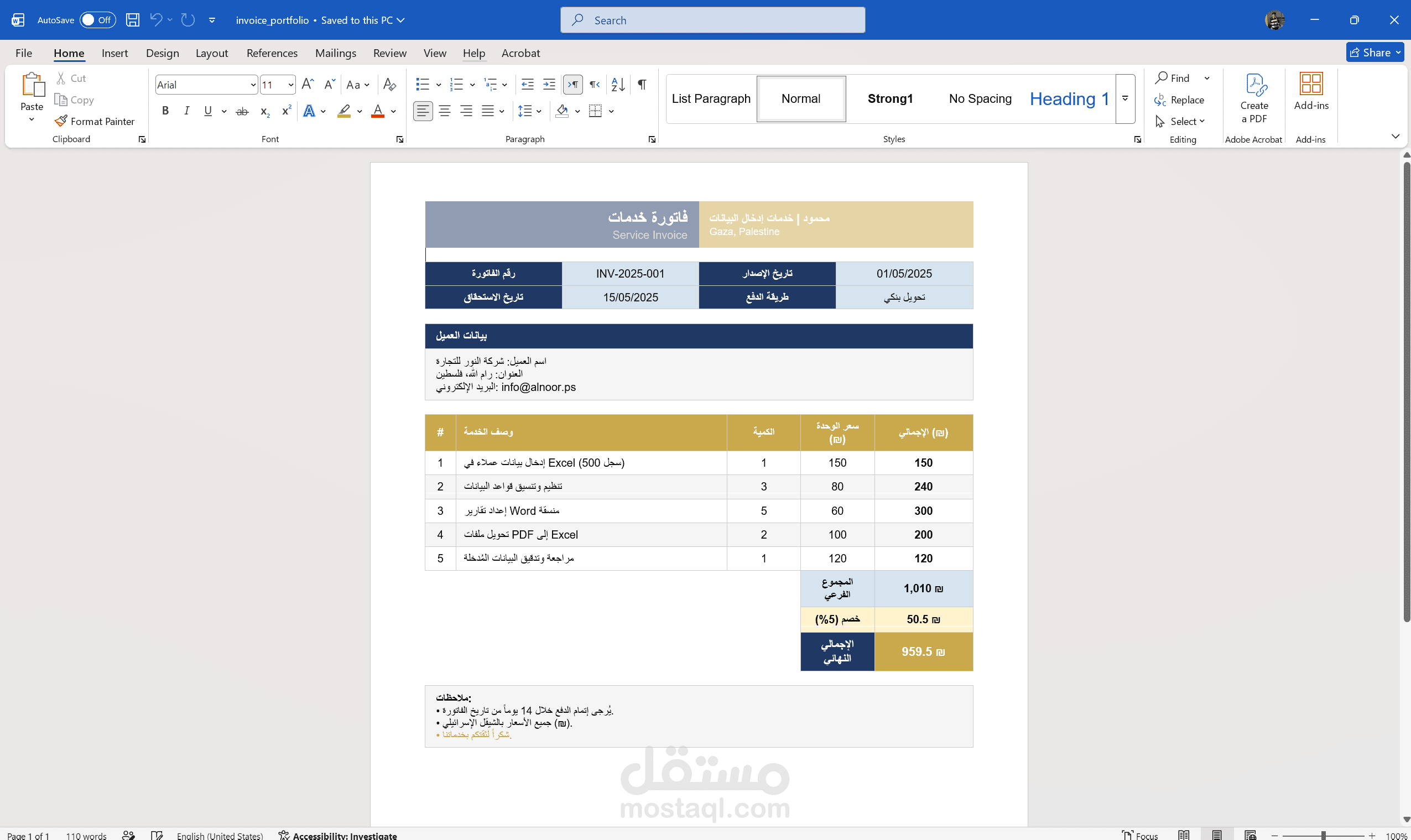
Task: Click the vertical scrollbar thumb
Action: coord(1407,392)
